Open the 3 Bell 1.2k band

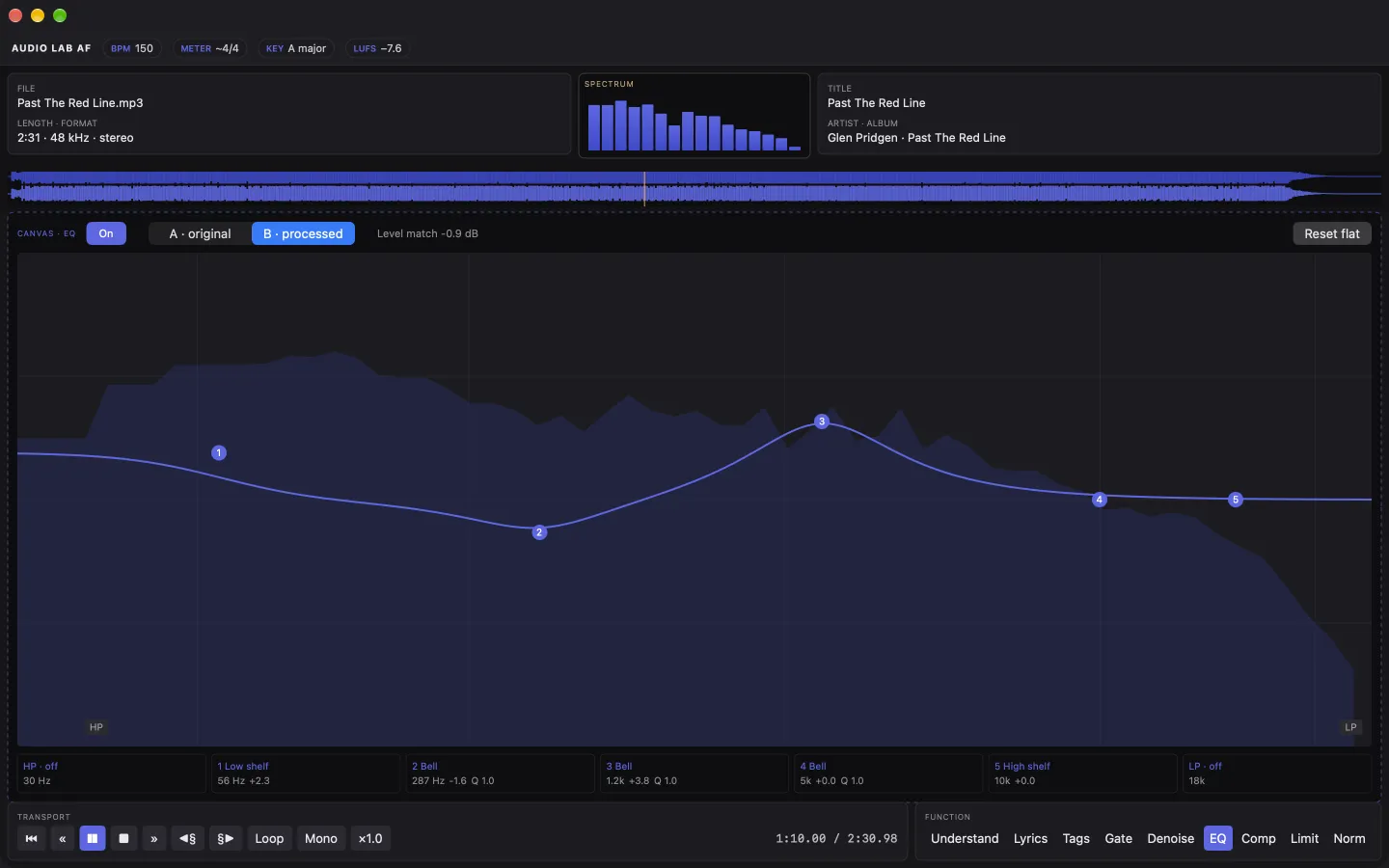[694, 773]
